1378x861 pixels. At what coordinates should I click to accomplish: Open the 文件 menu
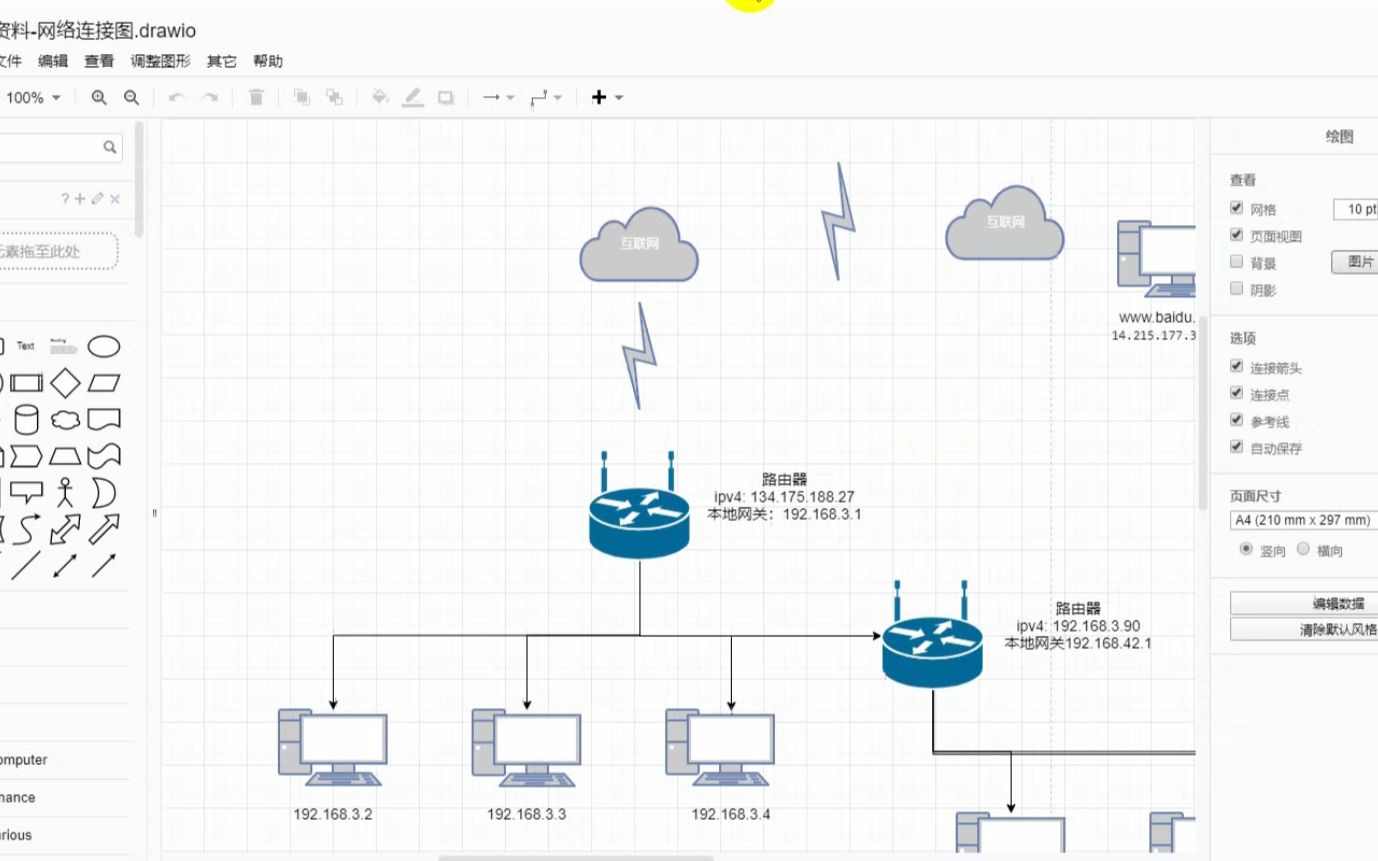click(9, 61)
